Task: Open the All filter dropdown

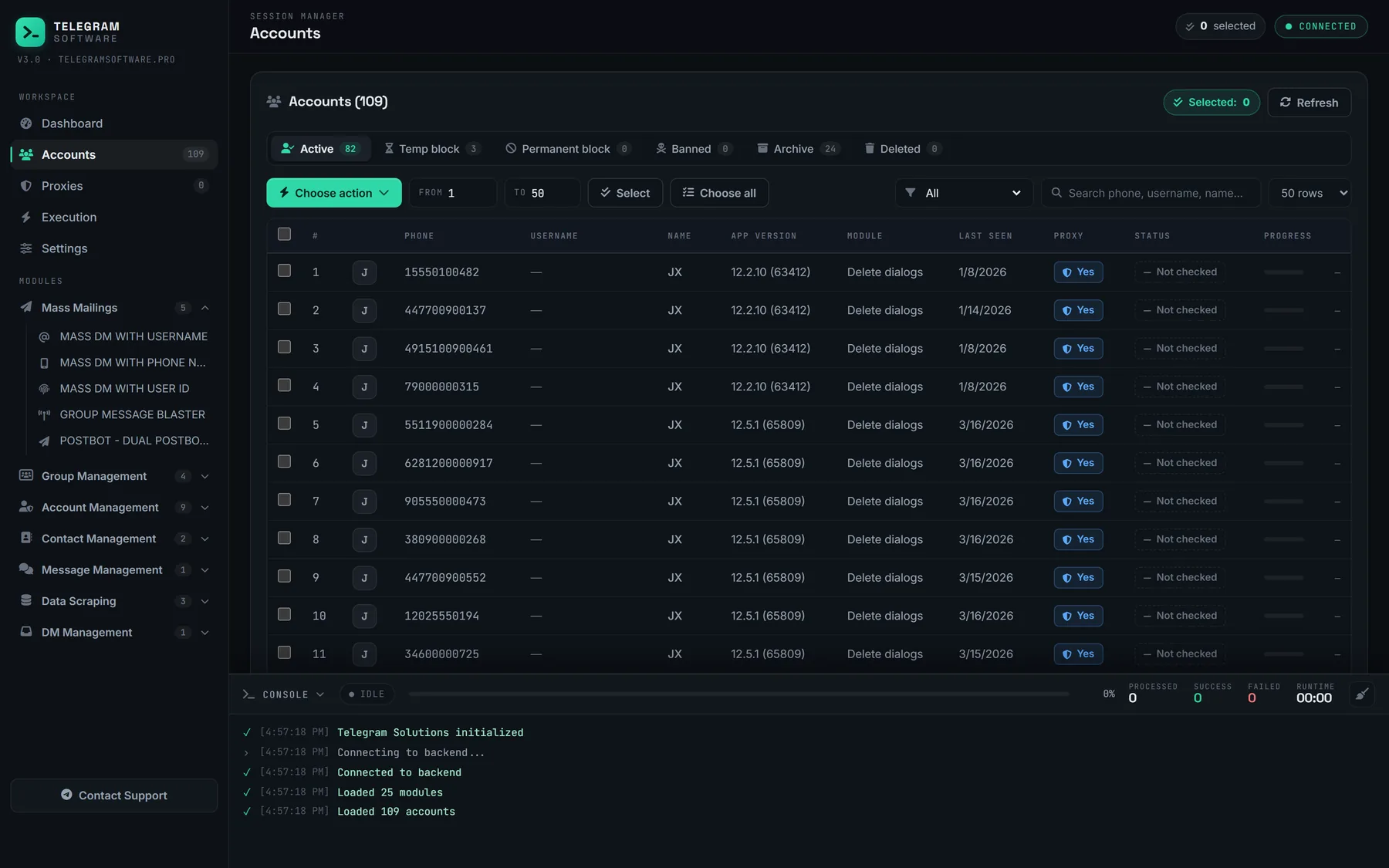Action: [965, 193]
